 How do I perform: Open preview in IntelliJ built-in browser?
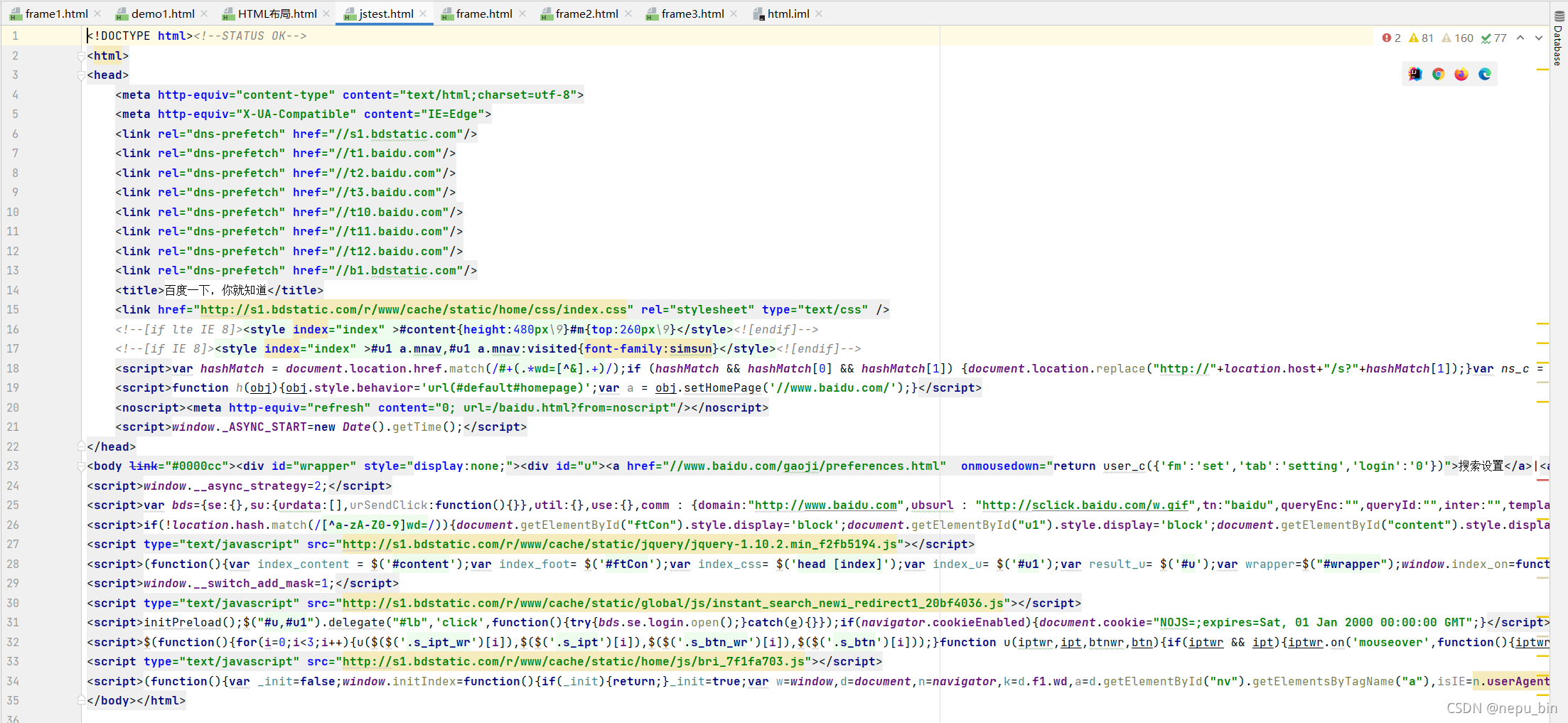1415,74
